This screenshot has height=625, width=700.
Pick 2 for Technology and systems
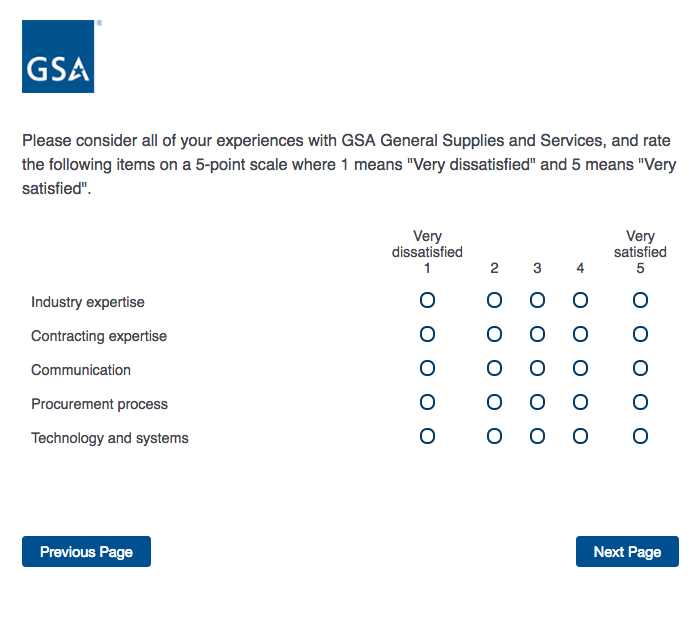coord(494,436)
